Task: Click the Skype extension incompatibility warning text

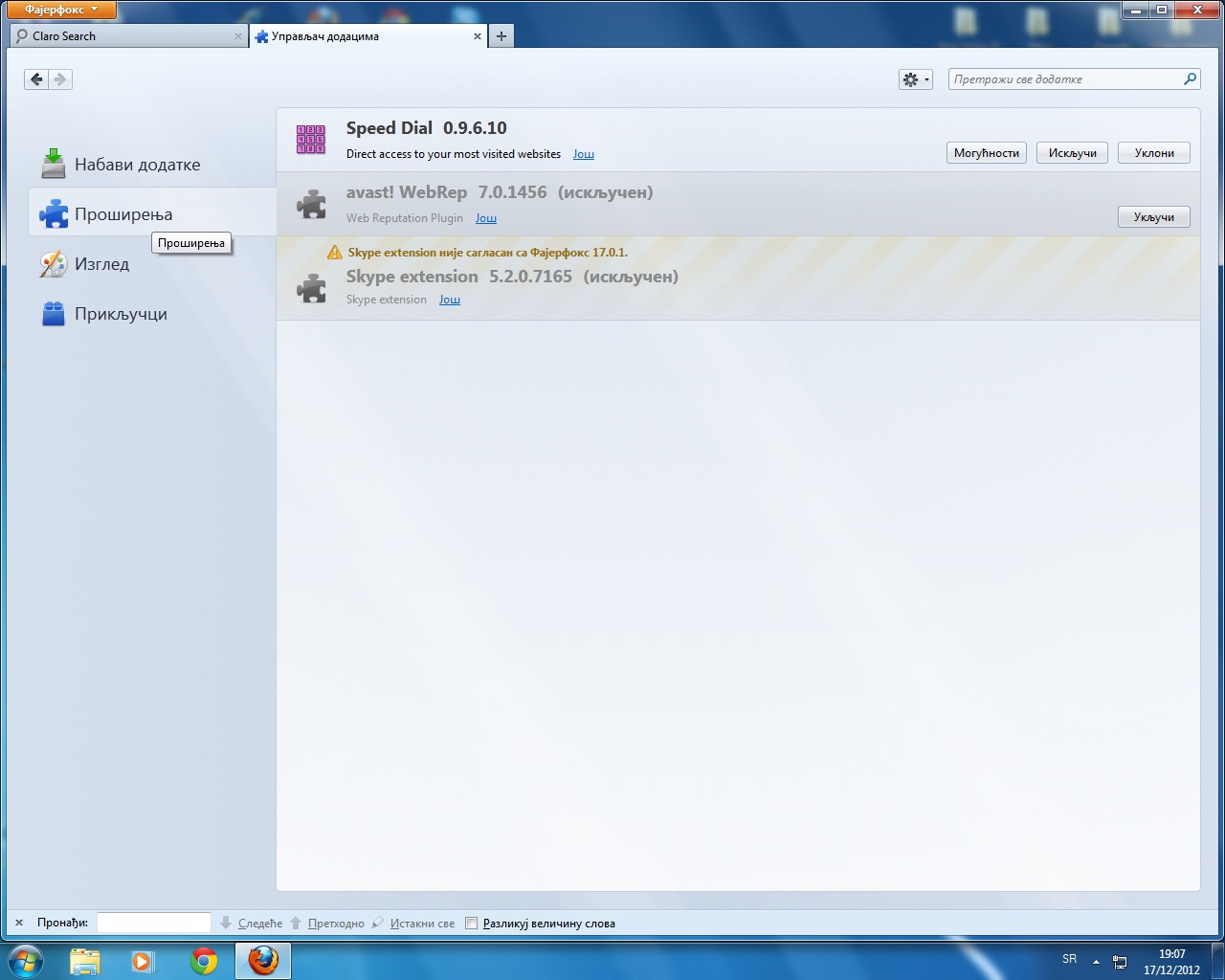Action: click(488, 253)
